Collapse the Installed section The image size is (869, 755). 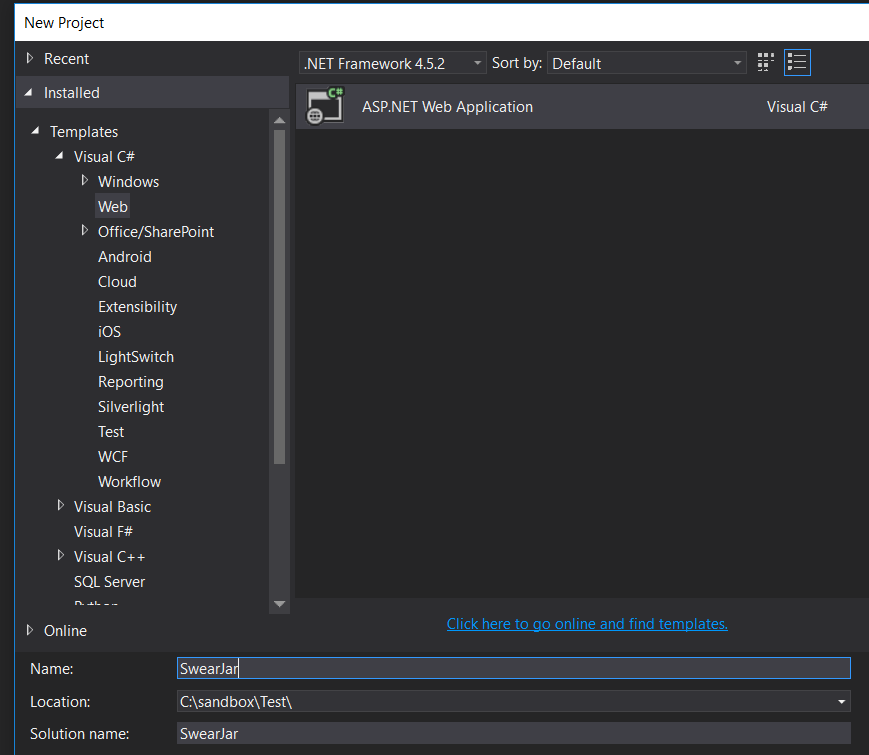(x=29, y=92)
